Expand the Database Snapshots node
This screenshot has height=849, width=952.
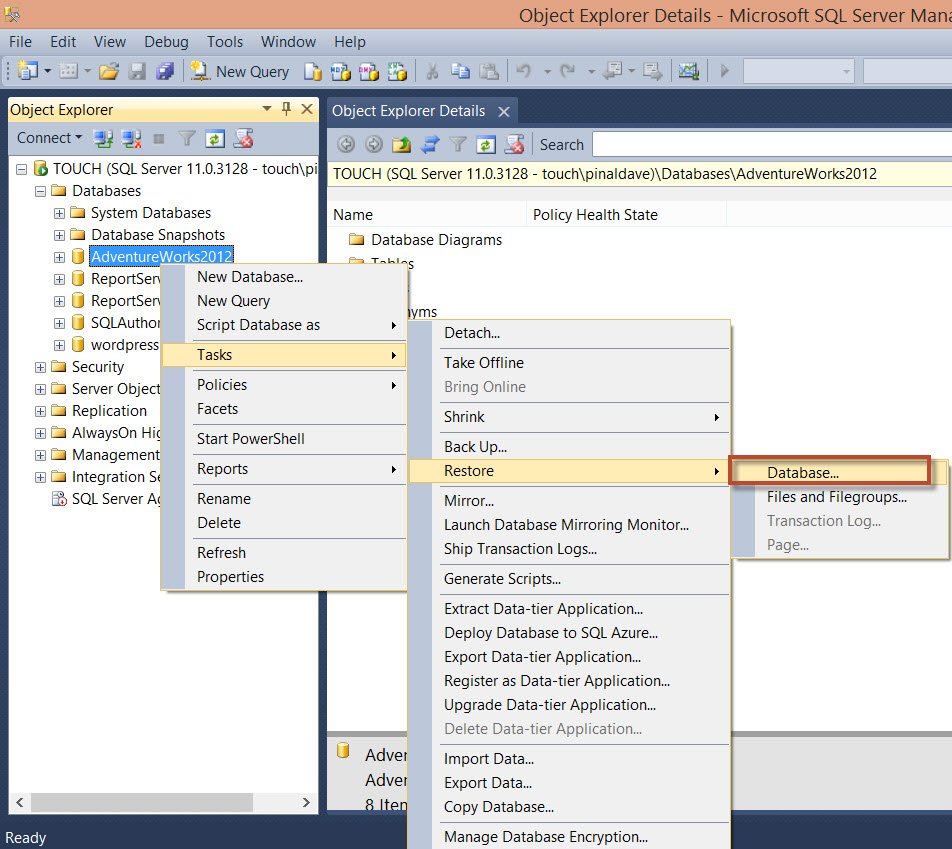[59, 235]
